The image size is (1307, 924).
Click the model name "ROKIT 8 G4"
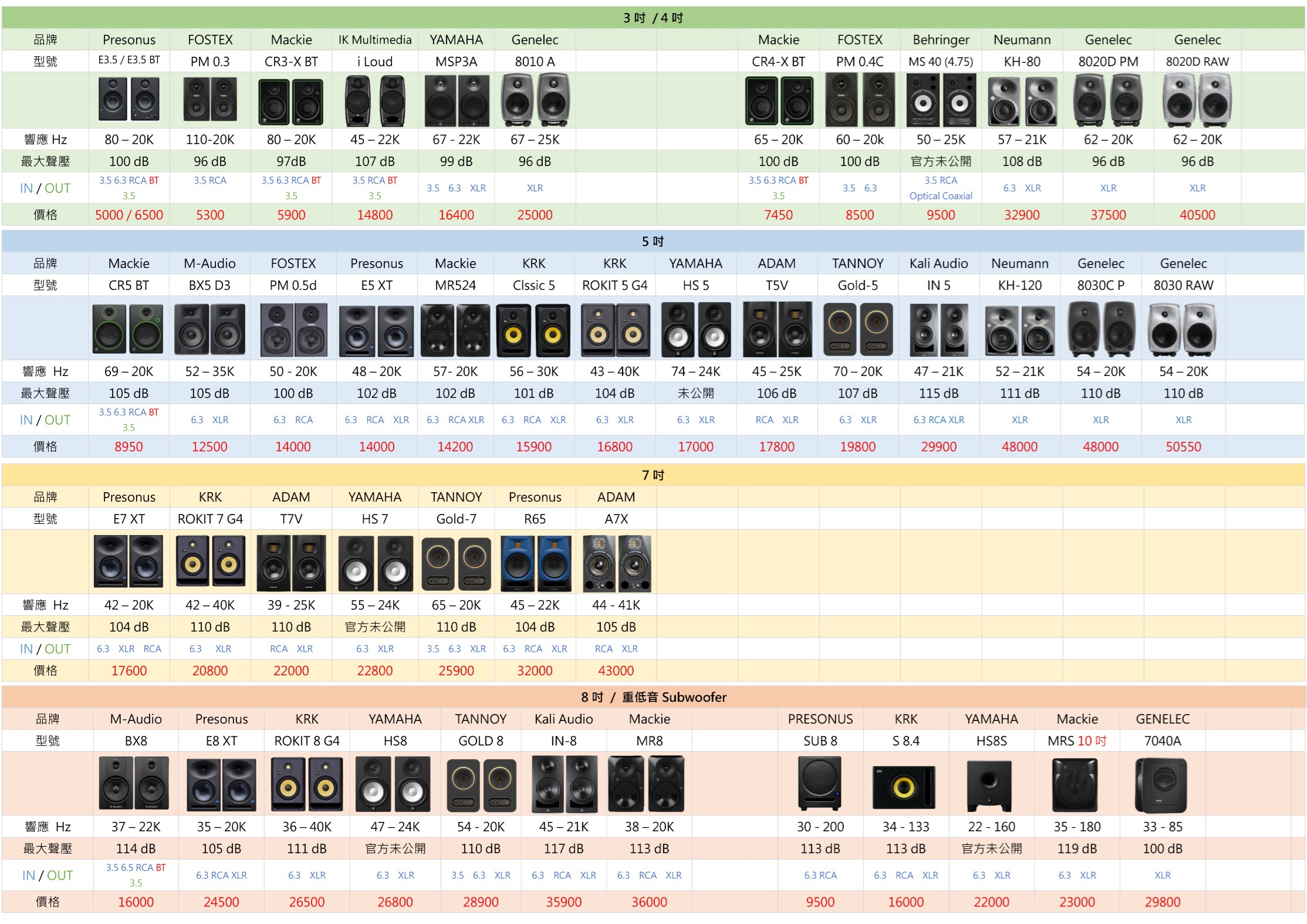tap(307, 740)
